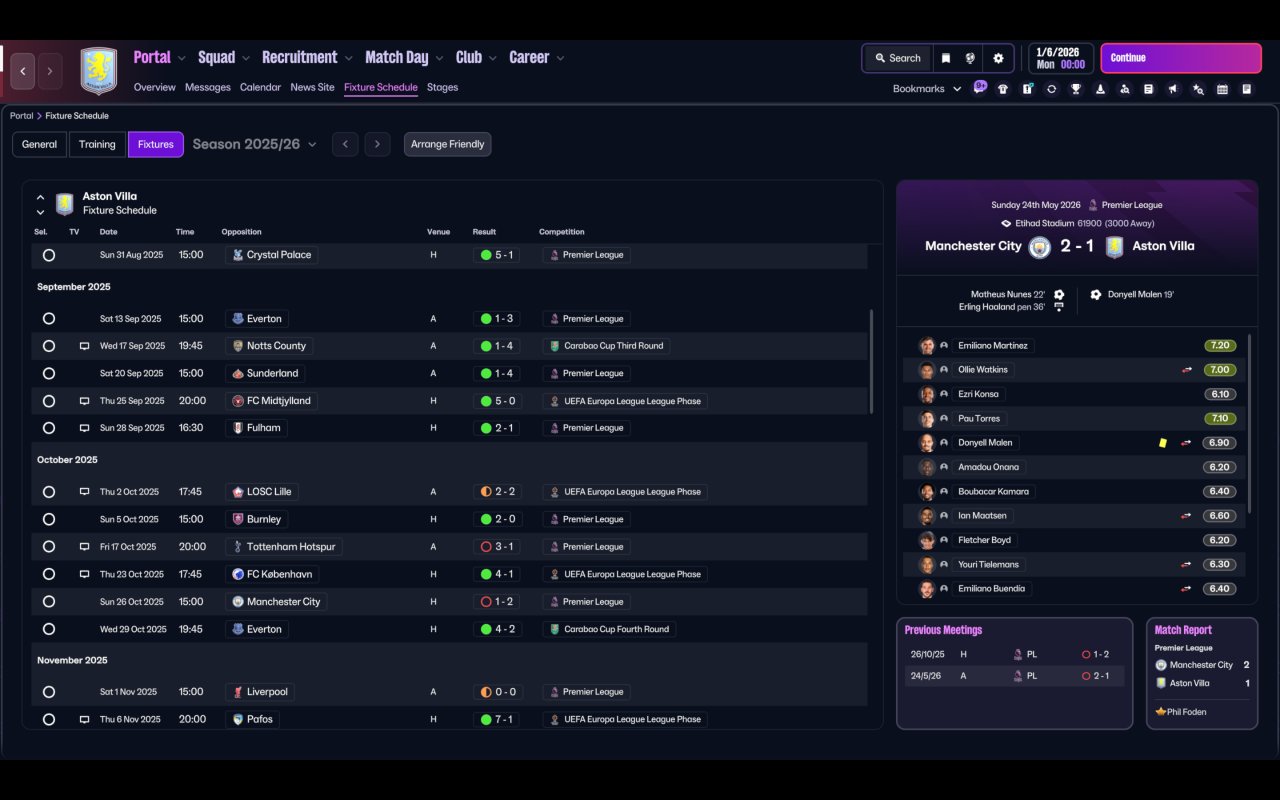The height and width of the screenshot is (800, 1280).
Task: Open the document report icon
Action: pyautogui.click(x=1149, y=89)
